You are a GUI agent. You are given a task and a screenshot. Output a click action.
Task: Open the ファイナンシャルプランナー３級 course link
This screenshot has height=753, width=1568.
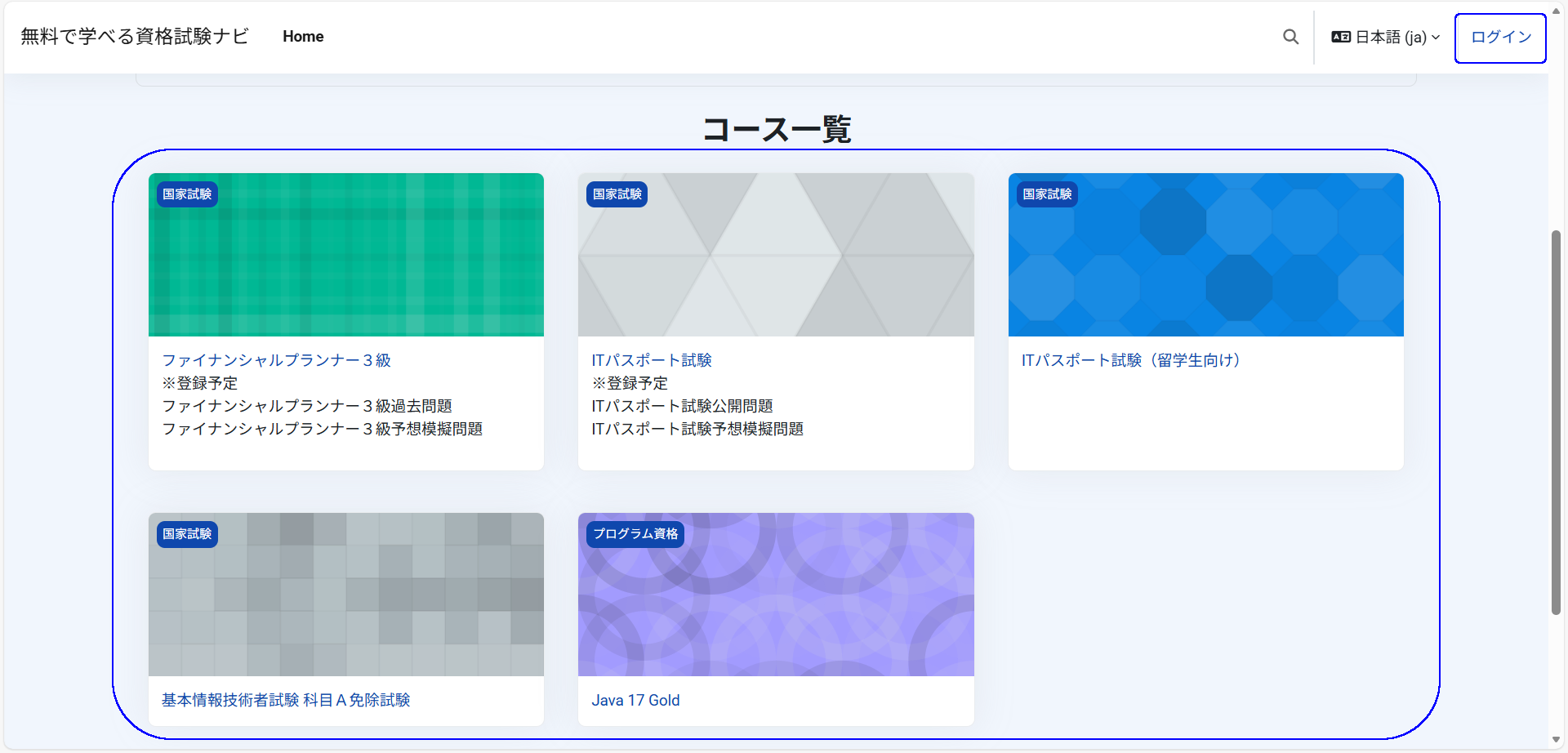pos(276,360)
